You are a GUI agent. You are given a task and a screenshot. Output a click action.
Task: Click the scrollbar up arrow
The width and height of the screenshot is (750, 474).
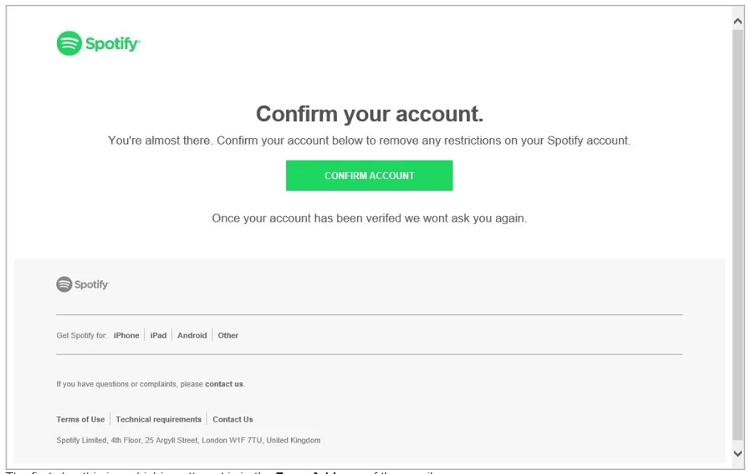click(738, 22)
